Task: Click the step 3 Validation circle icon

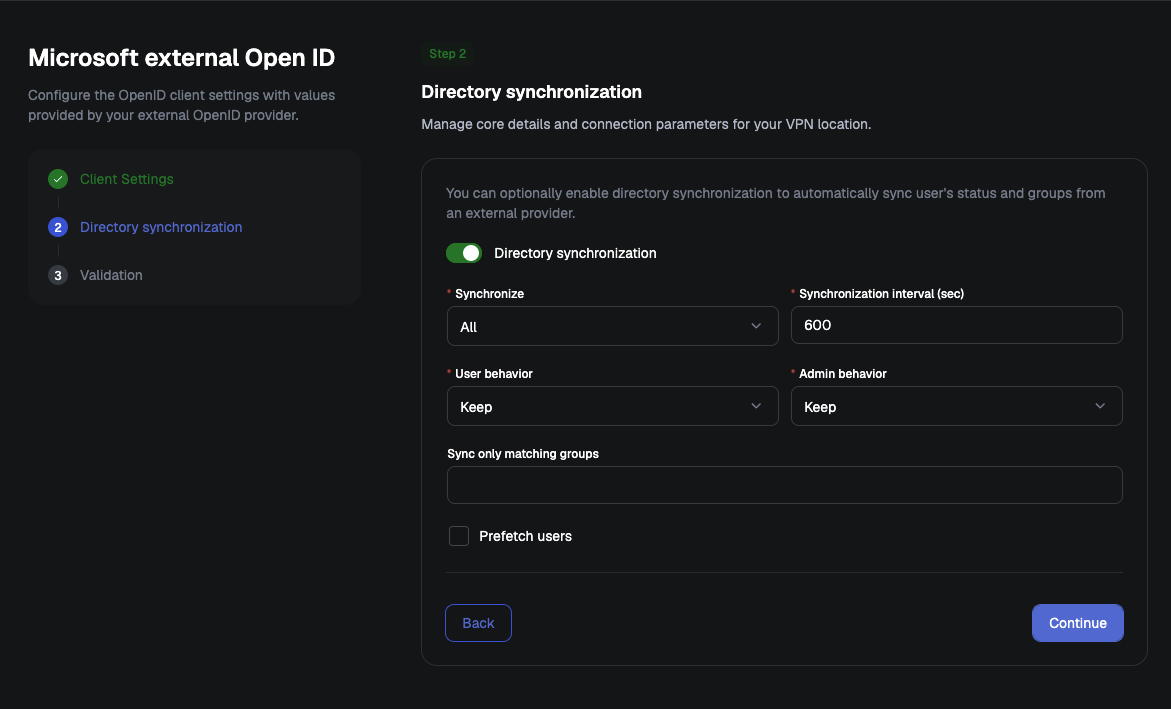Action: (58, 275)
